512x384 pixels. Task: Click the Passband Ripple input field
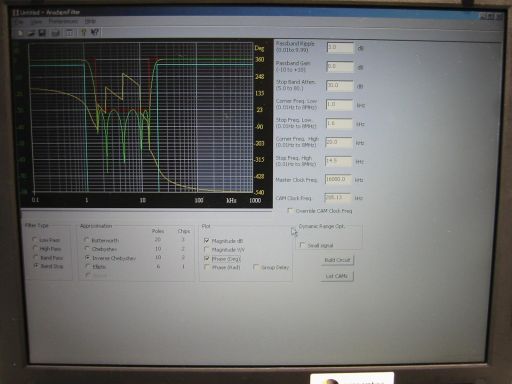click(340, 48)
